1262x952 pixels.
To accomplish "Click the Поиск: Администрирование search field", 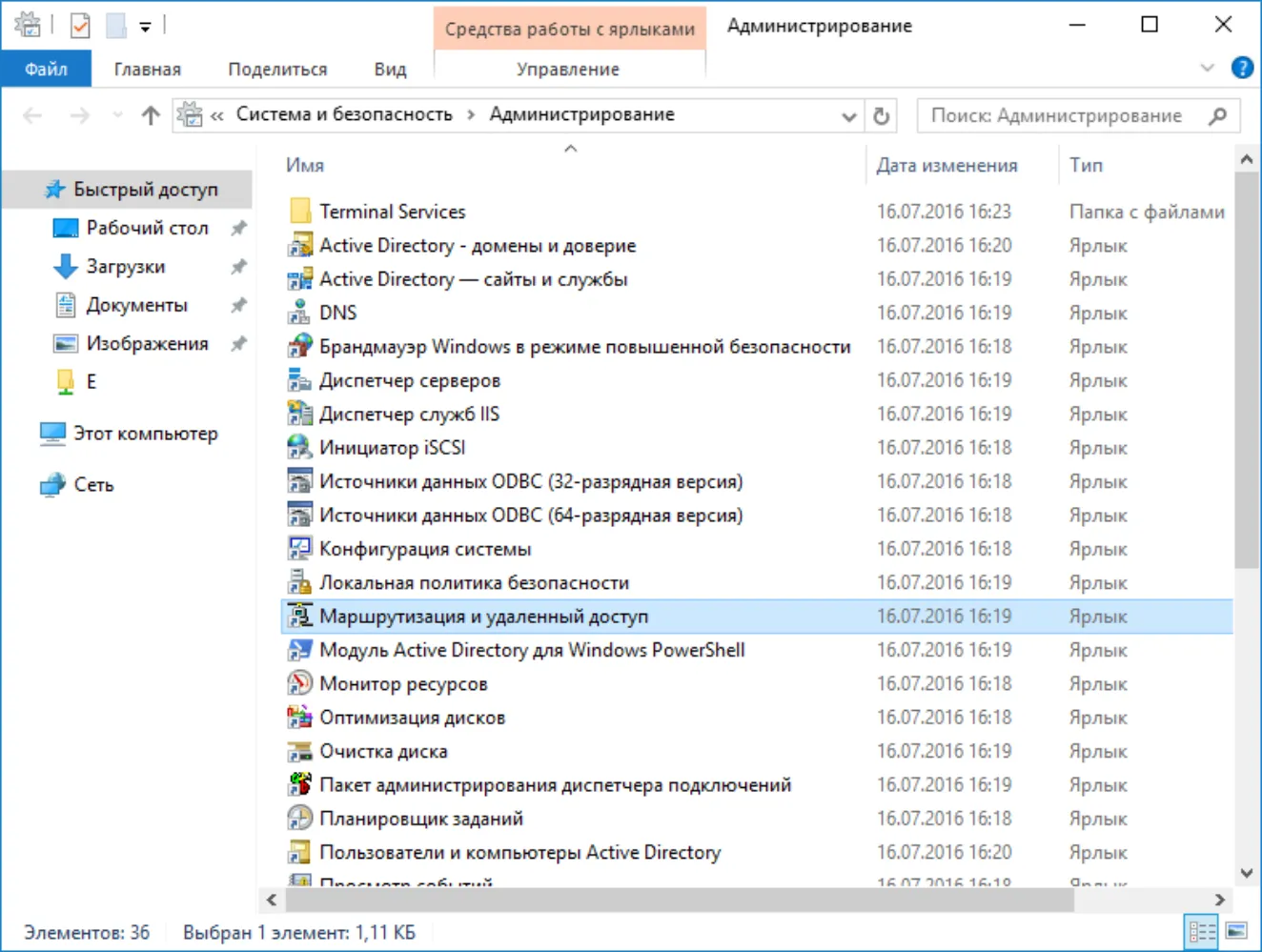I will pos(1066,115).
